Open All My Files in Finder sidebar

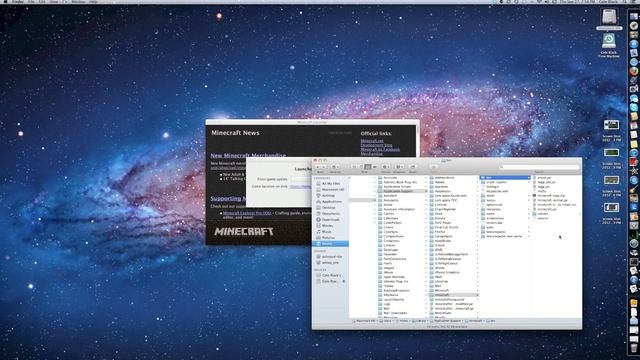click(331, 184)
